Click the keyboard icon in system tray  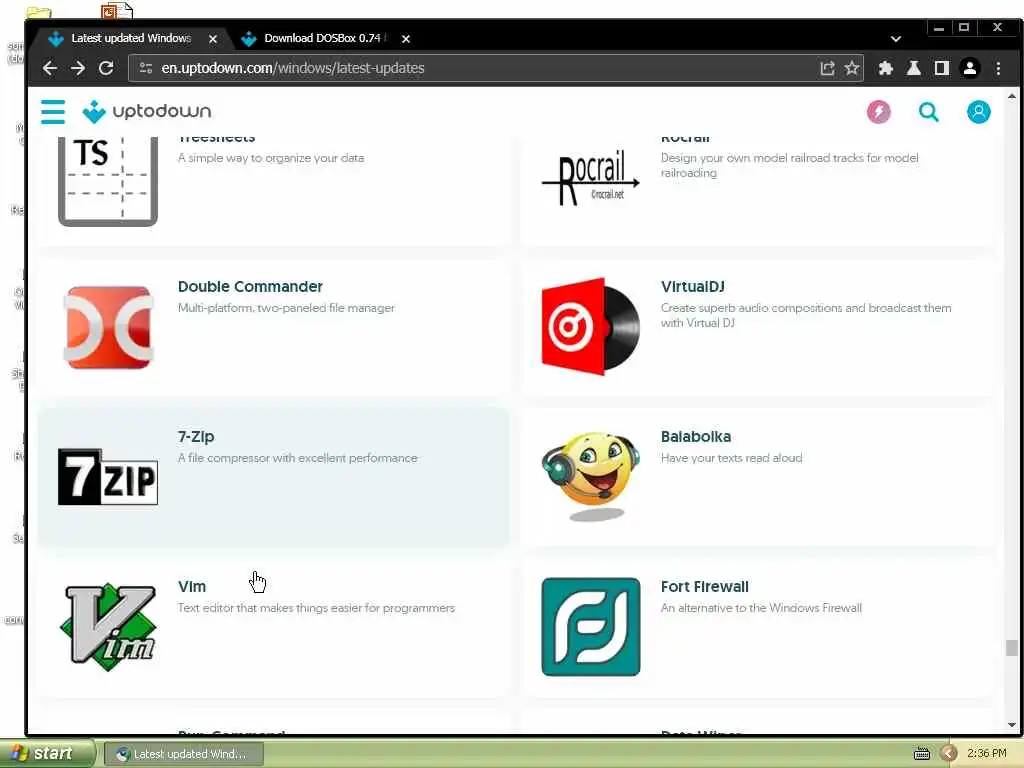921,754
